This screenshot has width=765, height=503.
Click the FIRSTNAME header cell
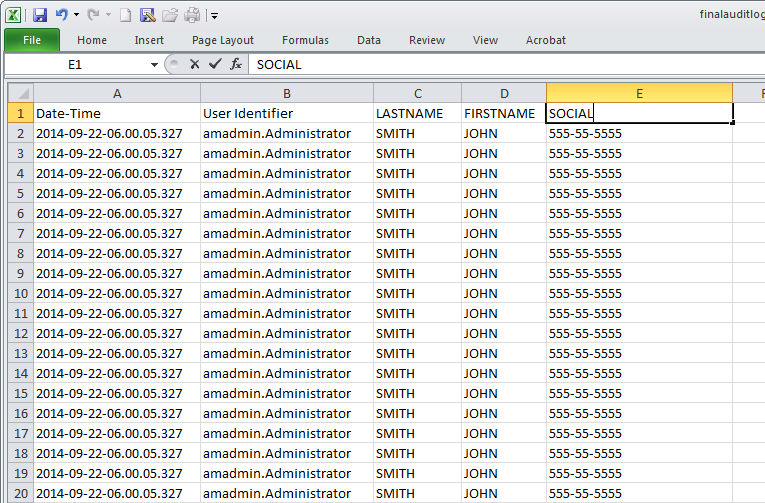click(504, 113)
